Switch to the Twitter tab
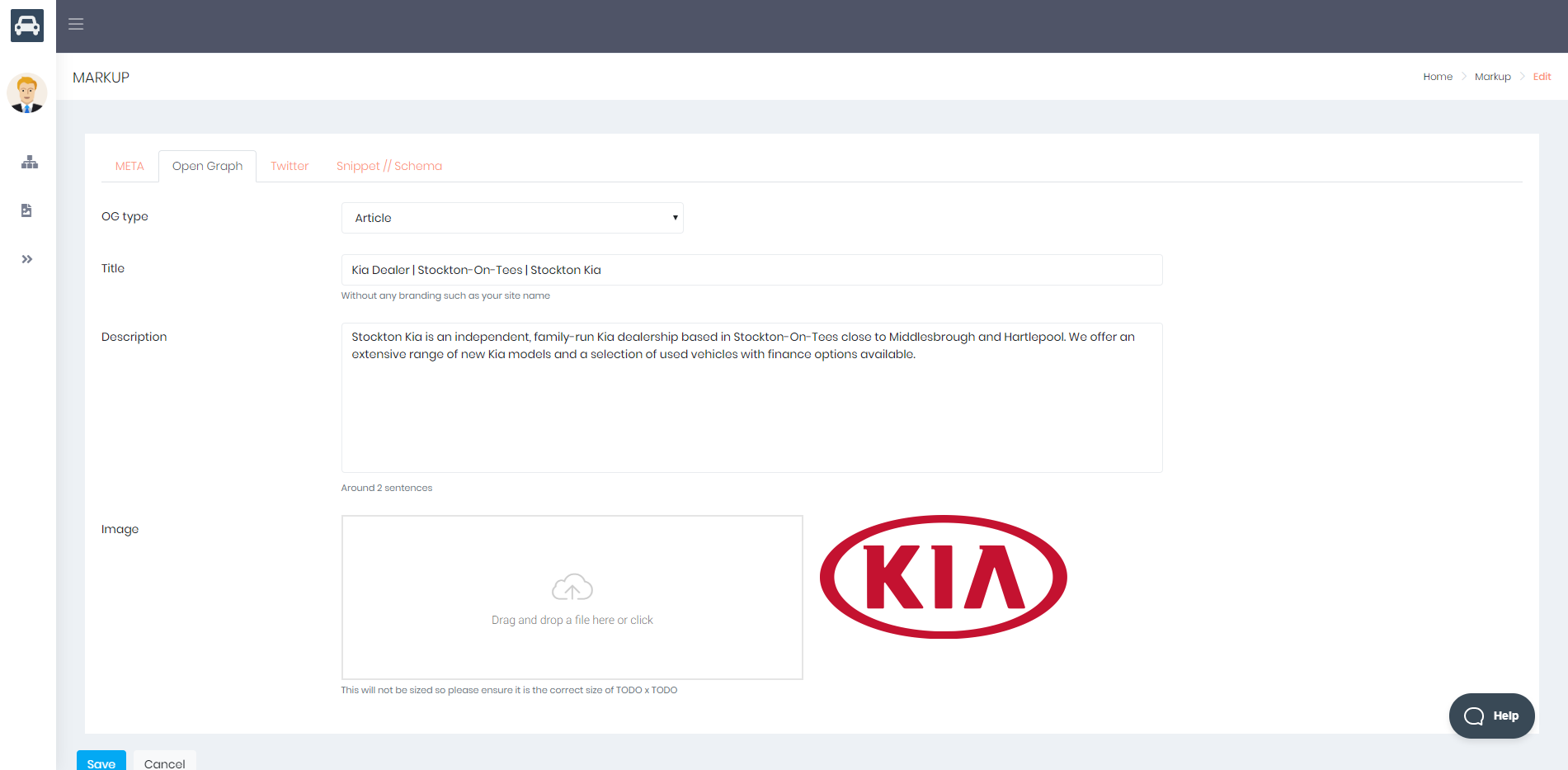This screenshot has width=1568, height=770. point(290,166)
